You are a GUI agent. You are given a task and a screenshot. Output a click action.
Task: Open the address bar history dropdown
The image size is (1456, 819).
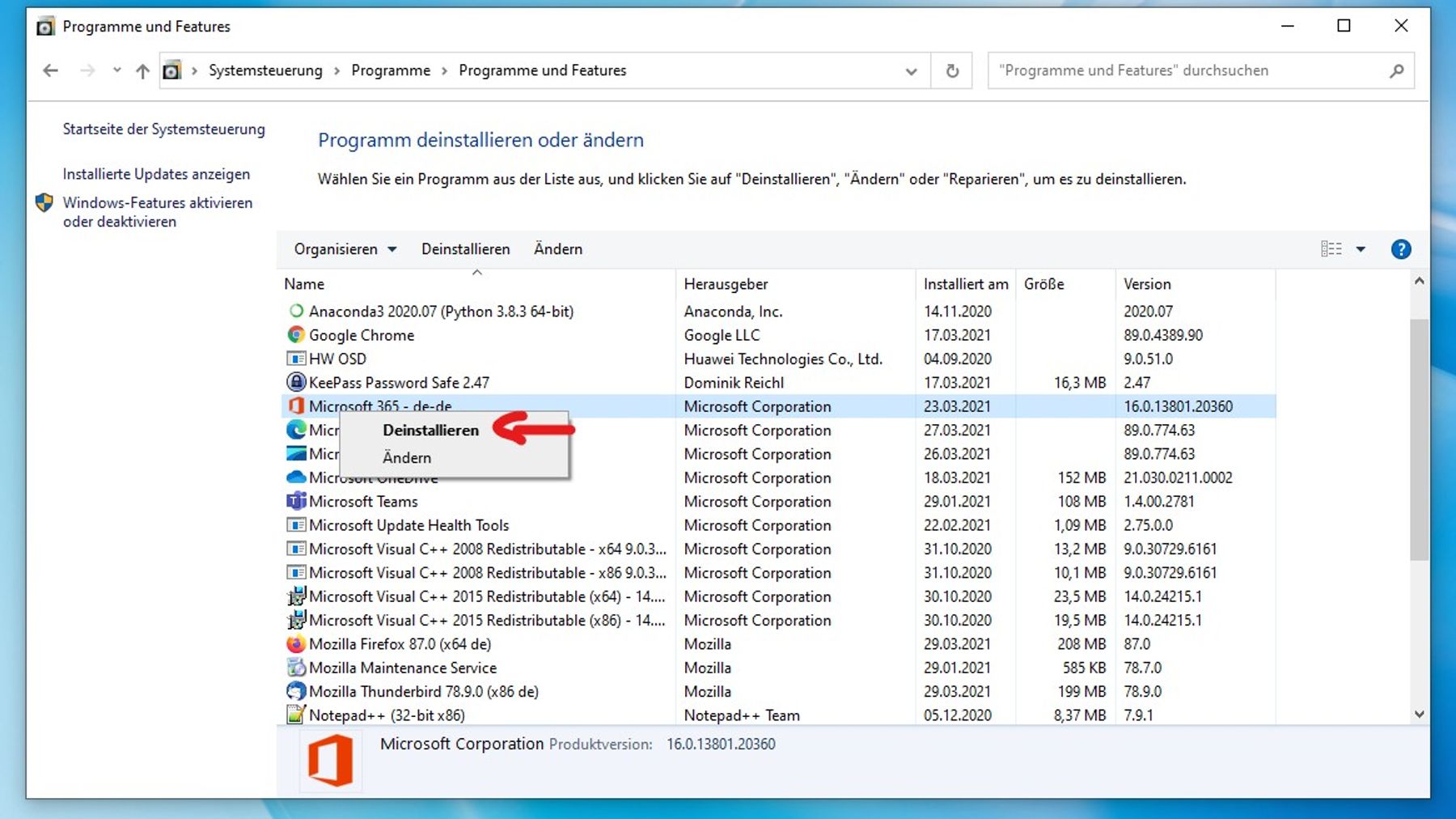click(912, 71)
